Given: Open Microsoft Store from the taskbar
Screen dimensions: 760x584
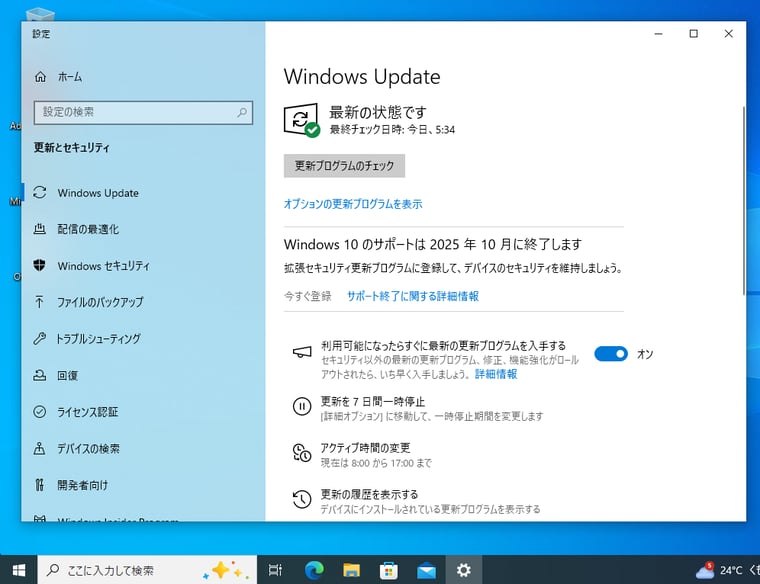Looking at the screenshot, I should [389, 570].
